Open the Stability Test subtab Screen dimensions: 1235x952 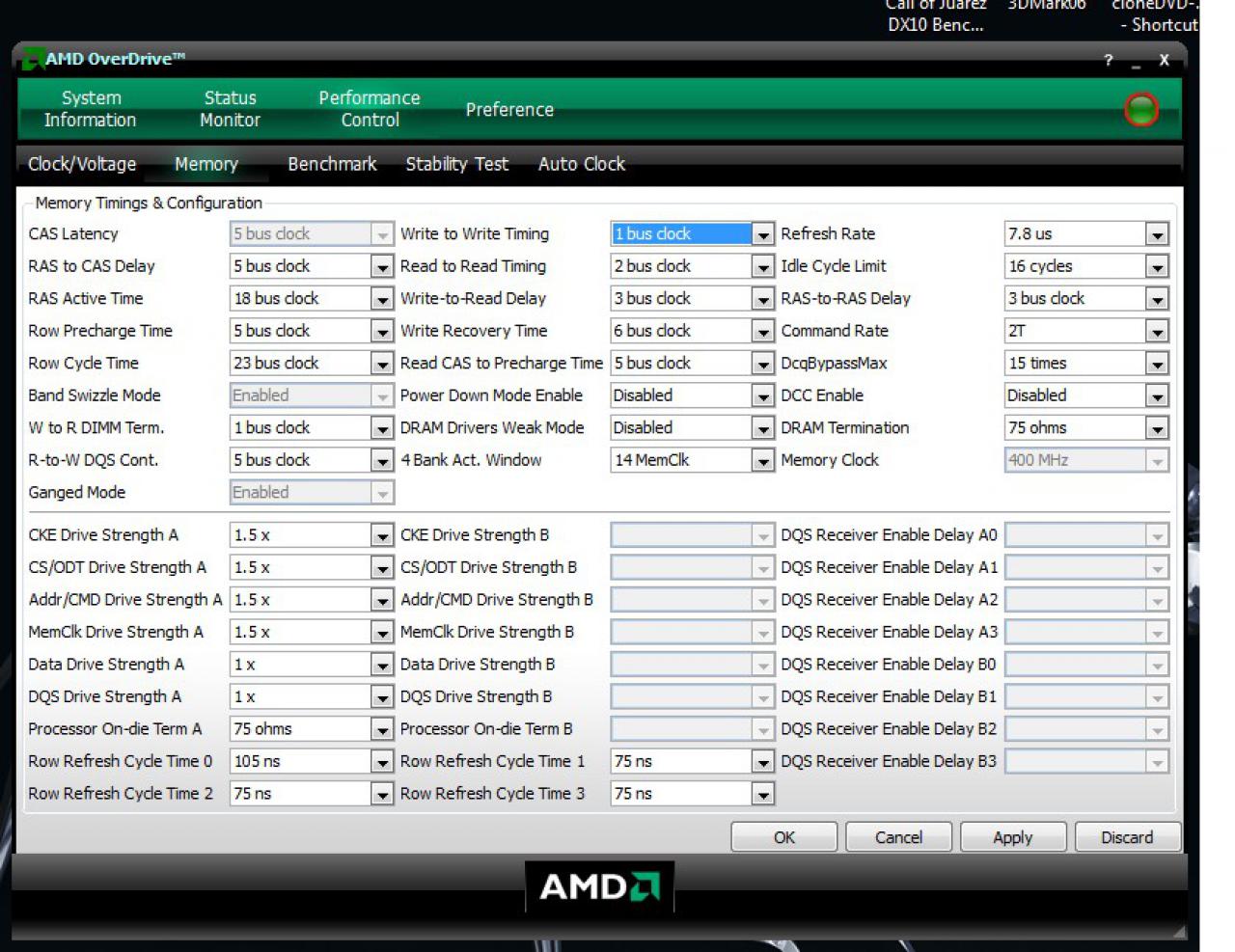pos(456,164)
